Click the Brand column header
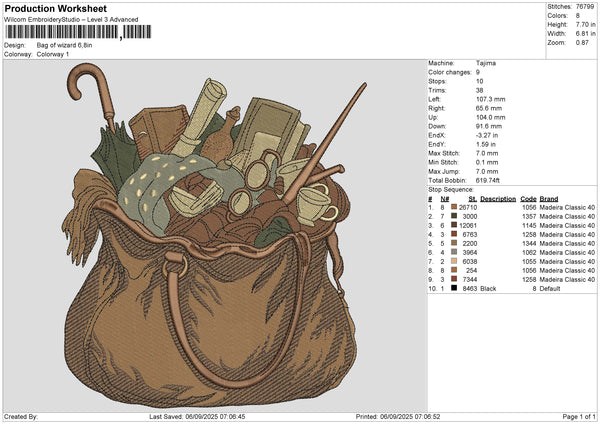Screen dimensions: 600x424 pyautogui.click(x=550, y=198)
